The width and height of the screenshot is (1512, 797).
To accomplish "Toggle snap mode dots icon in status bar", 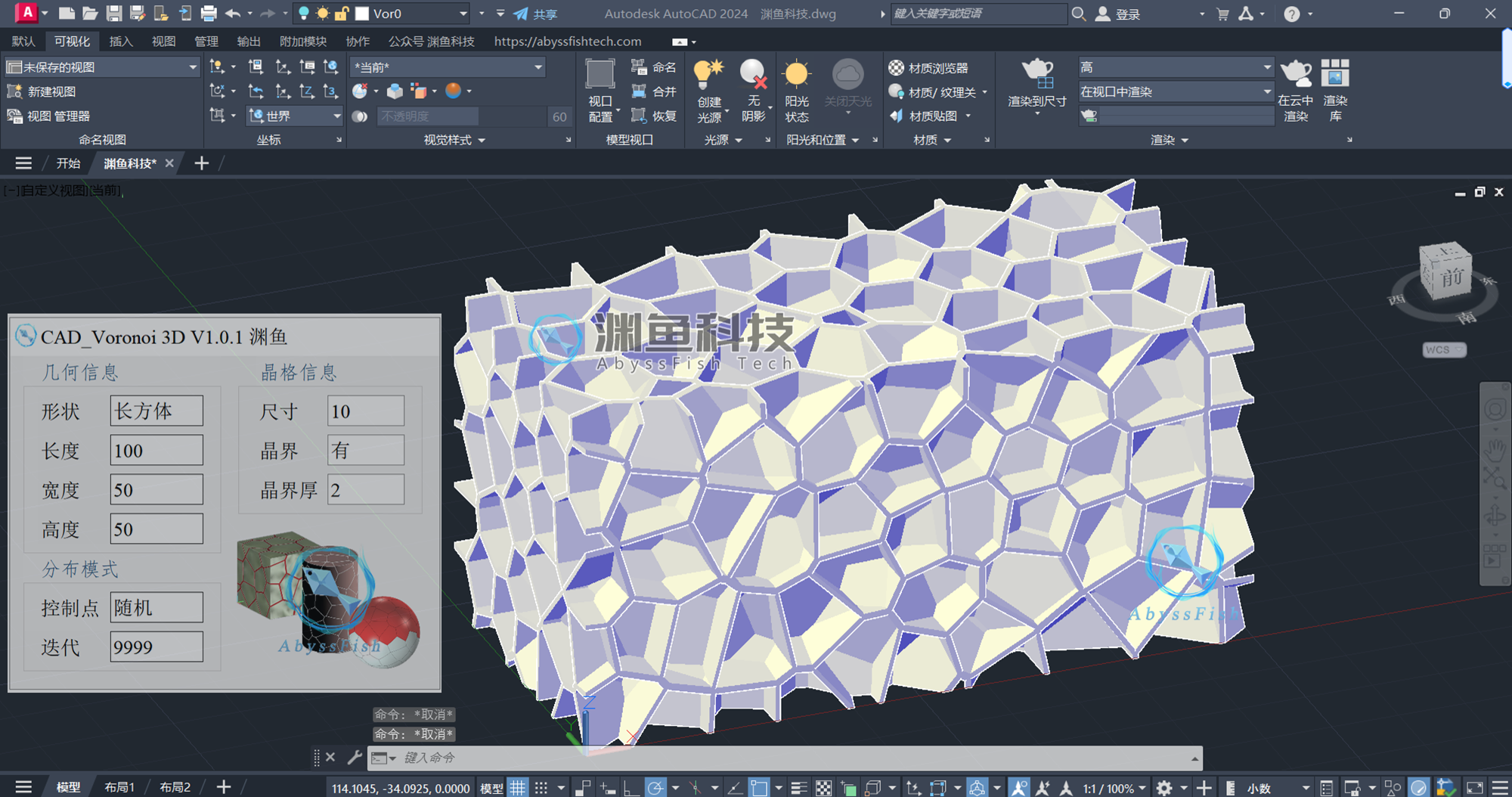I will tap(541, 787).
